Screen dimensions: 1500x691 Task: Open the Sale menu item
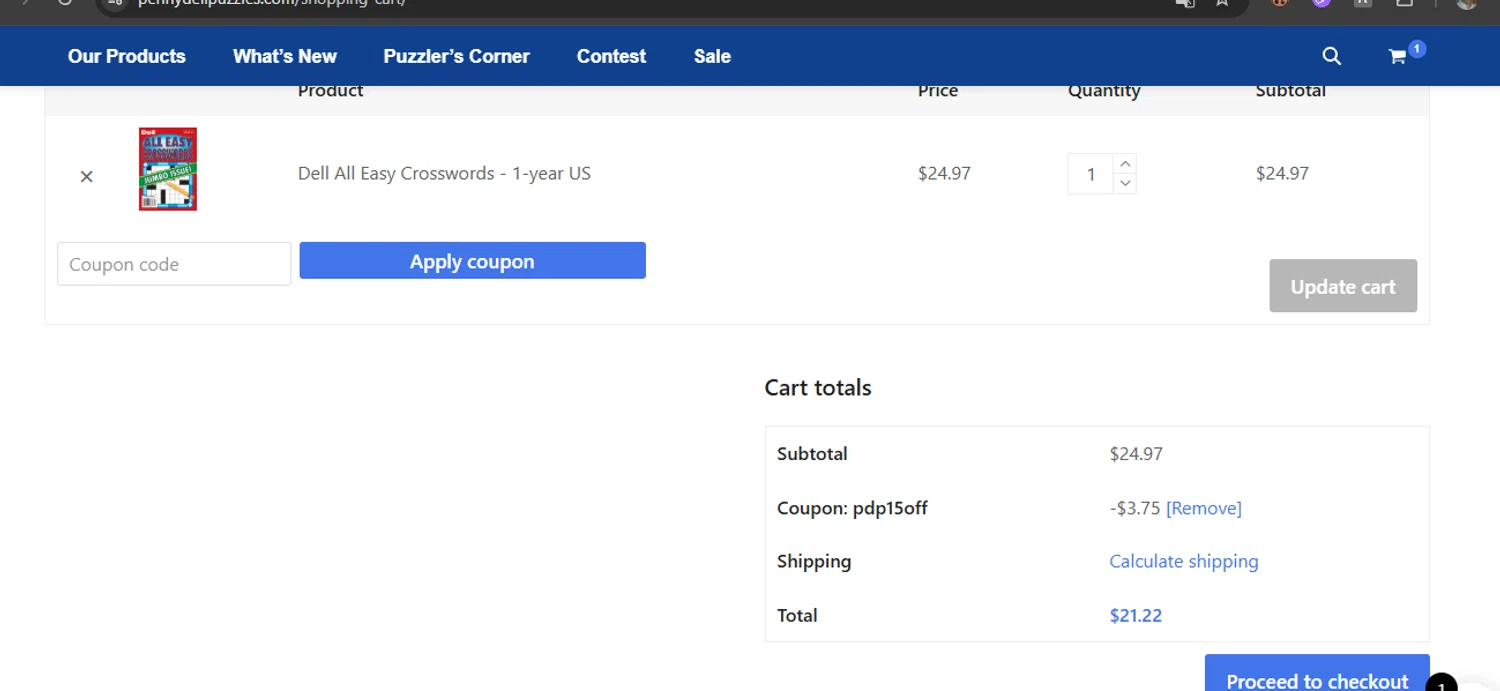[x=712, y=56]
